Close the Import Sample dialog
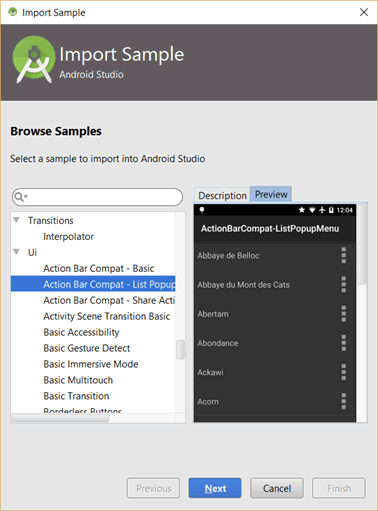 click(x=364, y=12)
